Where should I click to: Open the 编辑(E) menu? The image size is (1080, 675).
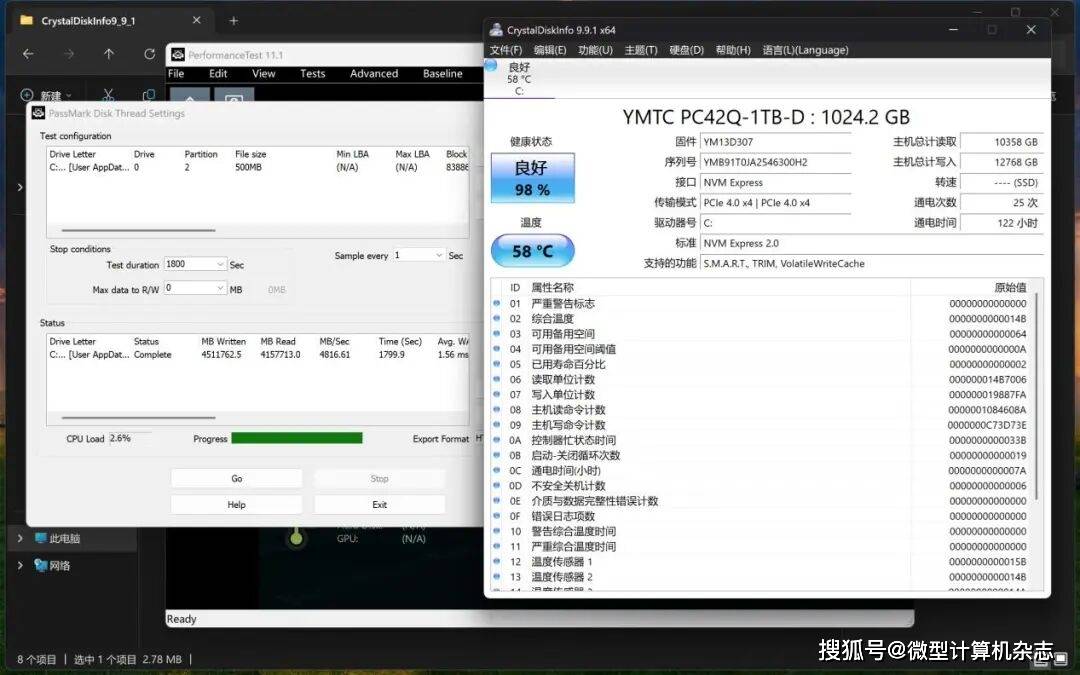(x=550, y=50)
